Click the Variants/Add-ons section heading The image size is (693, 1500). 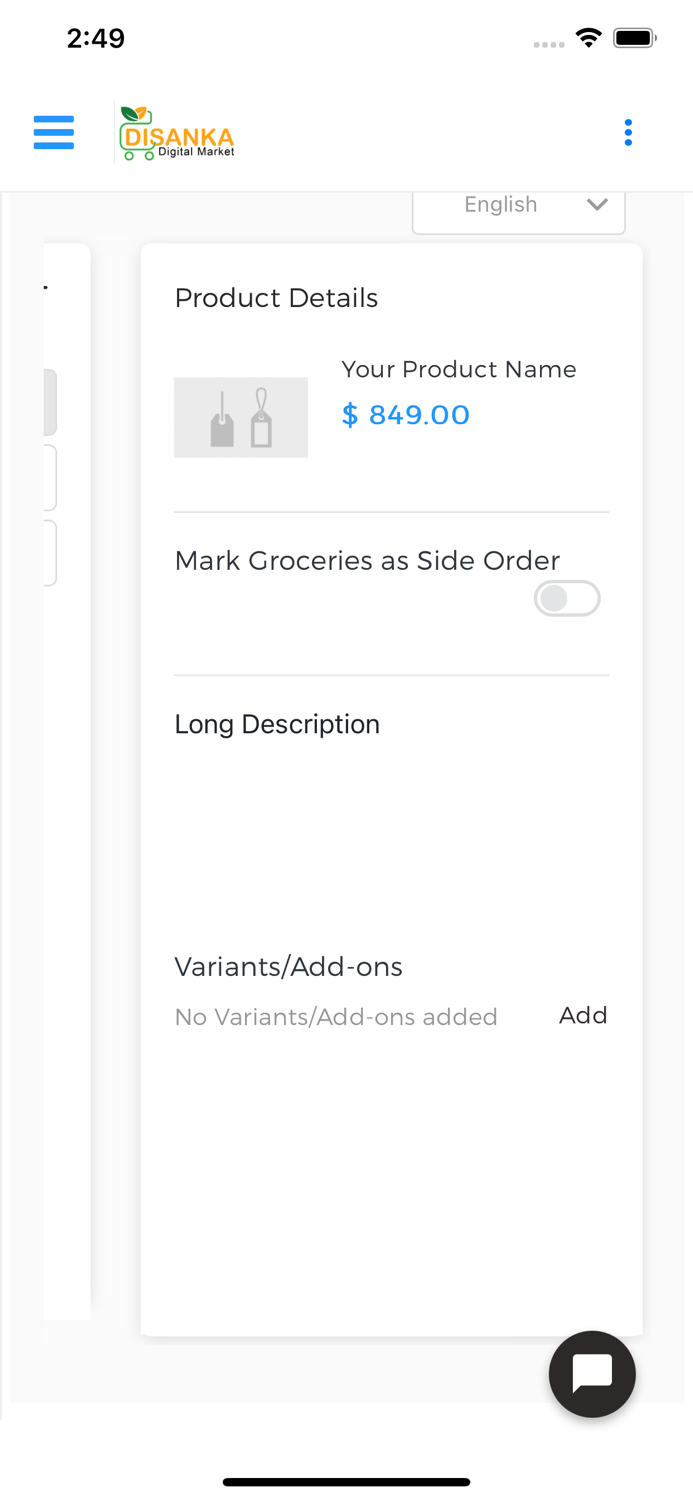(x=288, y=967)
